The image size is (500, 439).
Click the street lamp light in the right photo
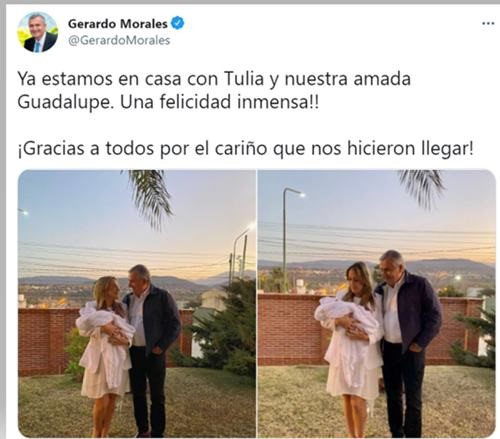pos(302,194)
